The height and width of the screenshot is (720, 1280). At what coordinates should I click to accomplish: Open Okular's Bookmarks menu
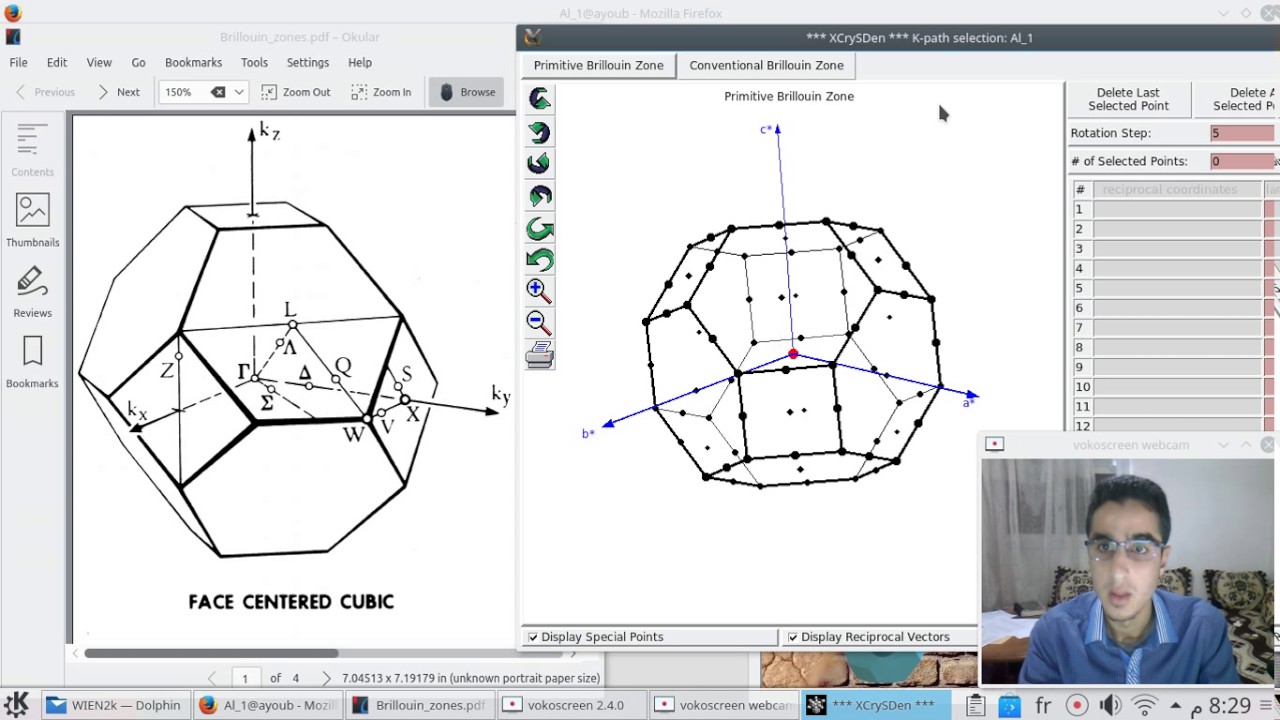(x=193, y=62)
